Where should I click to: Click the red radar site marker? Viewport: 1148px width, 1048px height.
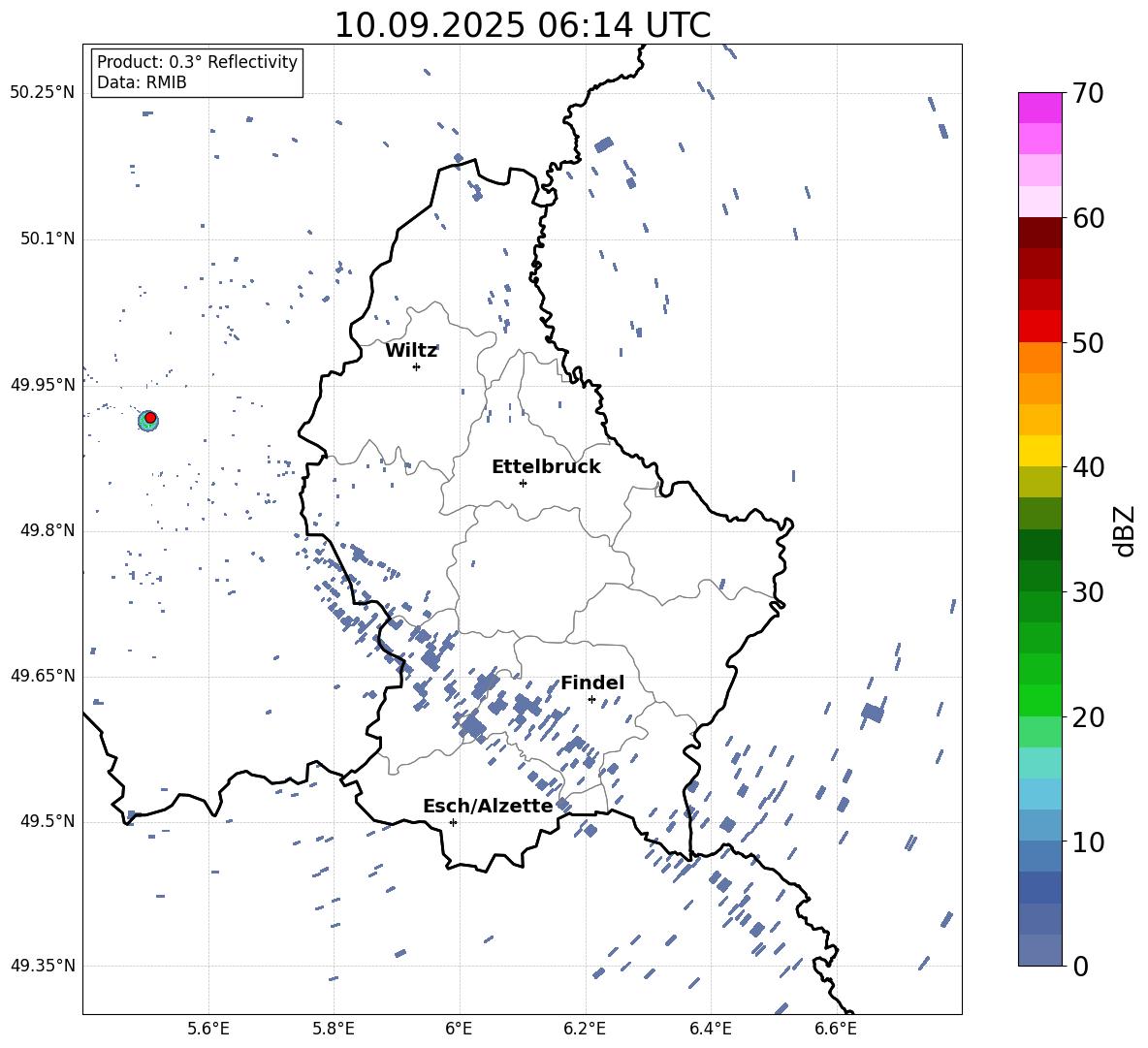click(150, 417)
